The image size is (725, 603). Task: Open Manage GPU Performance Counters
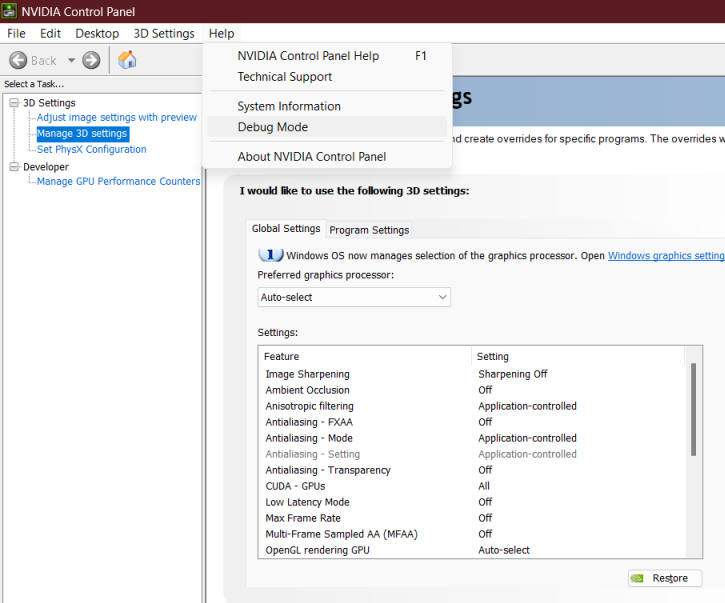coord(118,181)
